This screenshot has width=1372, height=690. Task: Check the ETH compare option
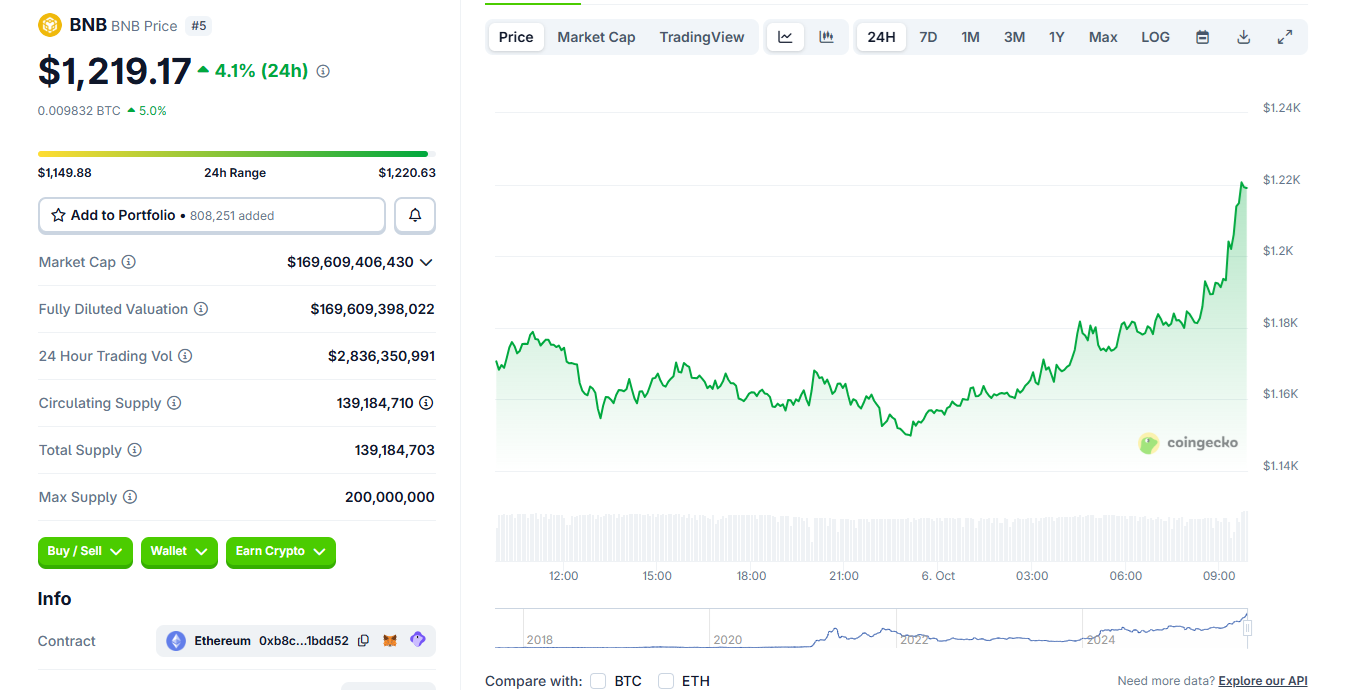pyautogui.click(x=666, y=681)
